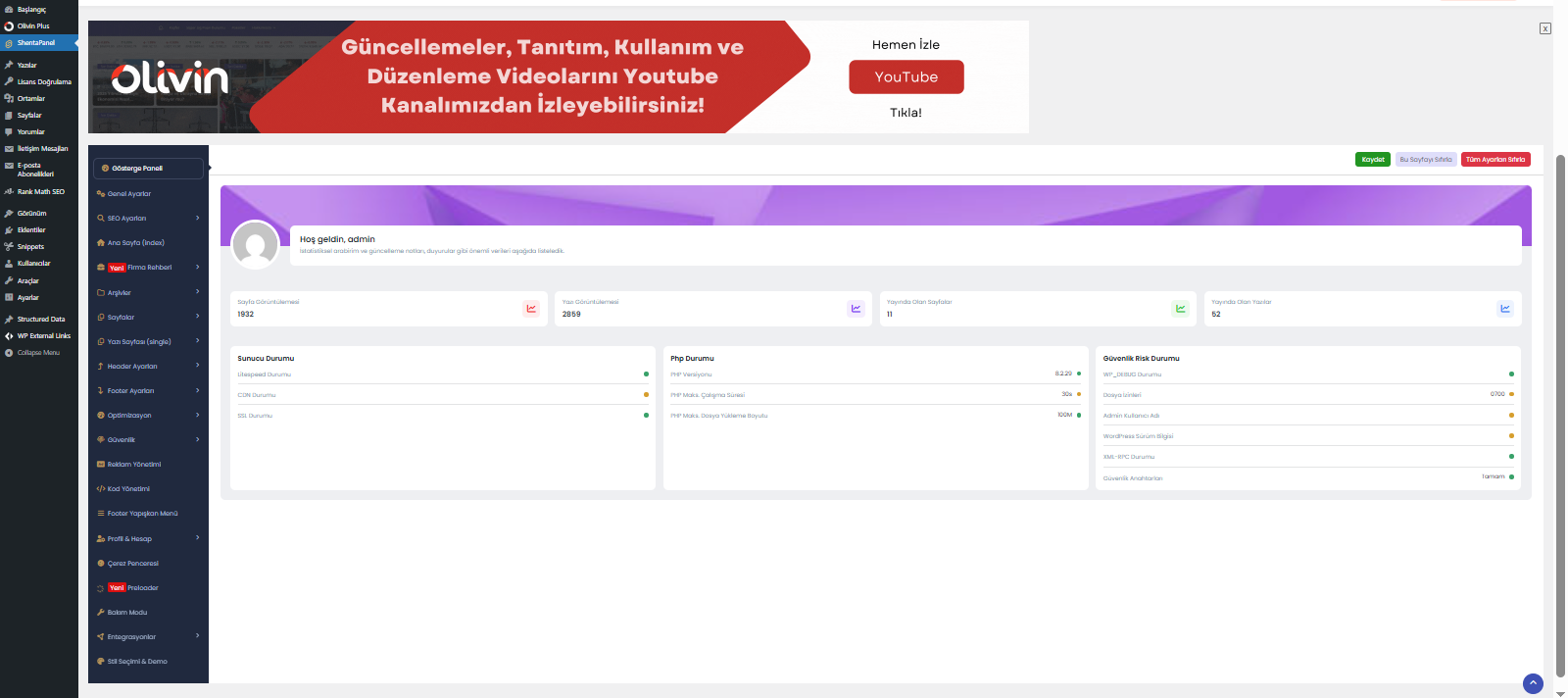The height and width of the screenshot is (698, 1568).
Task: Click the SEO Ayarları magnifier icon
Action: pos(101,219)
